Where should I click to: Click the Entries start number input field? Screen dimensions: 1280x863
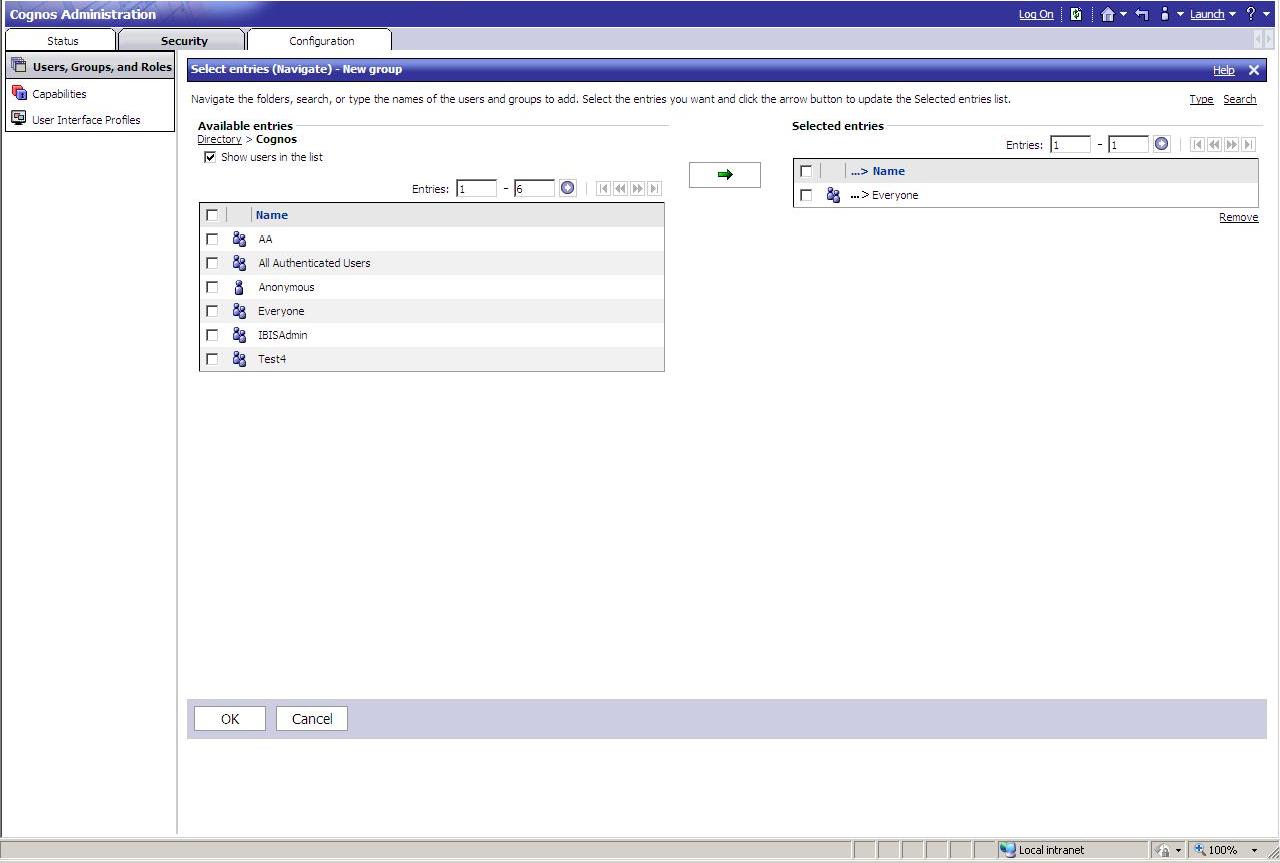pyautogui.click(x=476, y=188)
